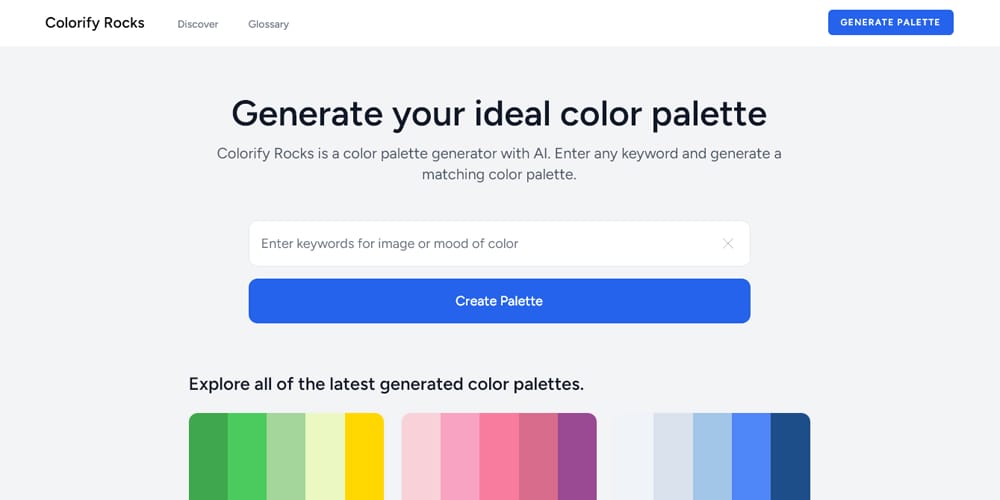Pick the bright green swatch
The width and height of the screenshot is (1000, 500).
tap(247, 457)
